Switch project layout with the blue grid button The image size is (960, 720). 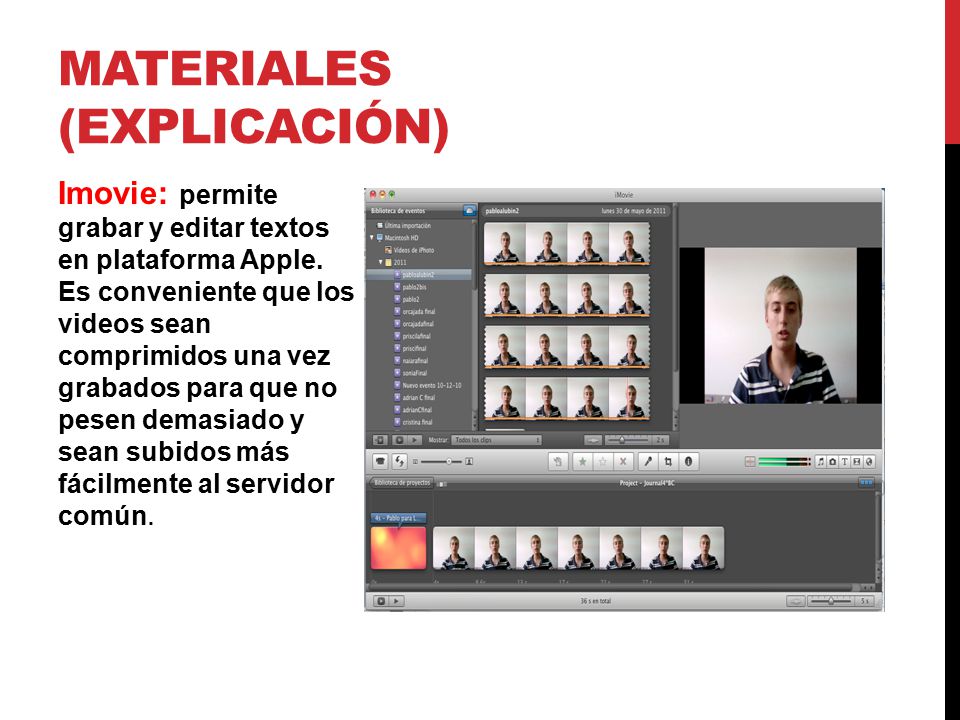866,483
